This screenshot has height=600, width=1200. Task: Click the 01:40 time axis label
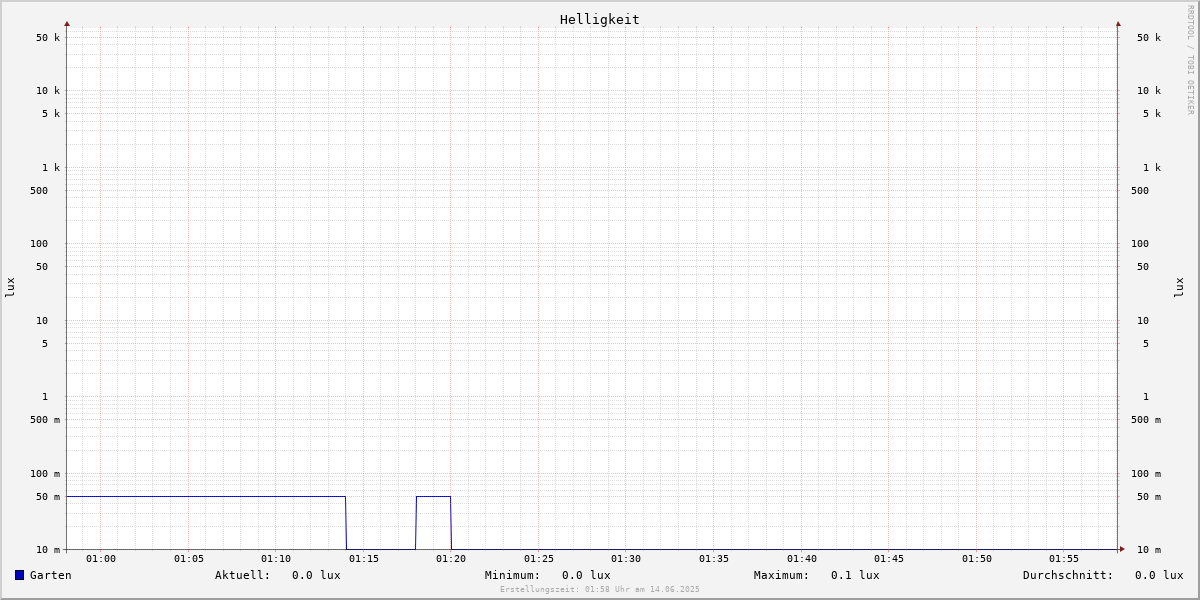coord(802,559)
